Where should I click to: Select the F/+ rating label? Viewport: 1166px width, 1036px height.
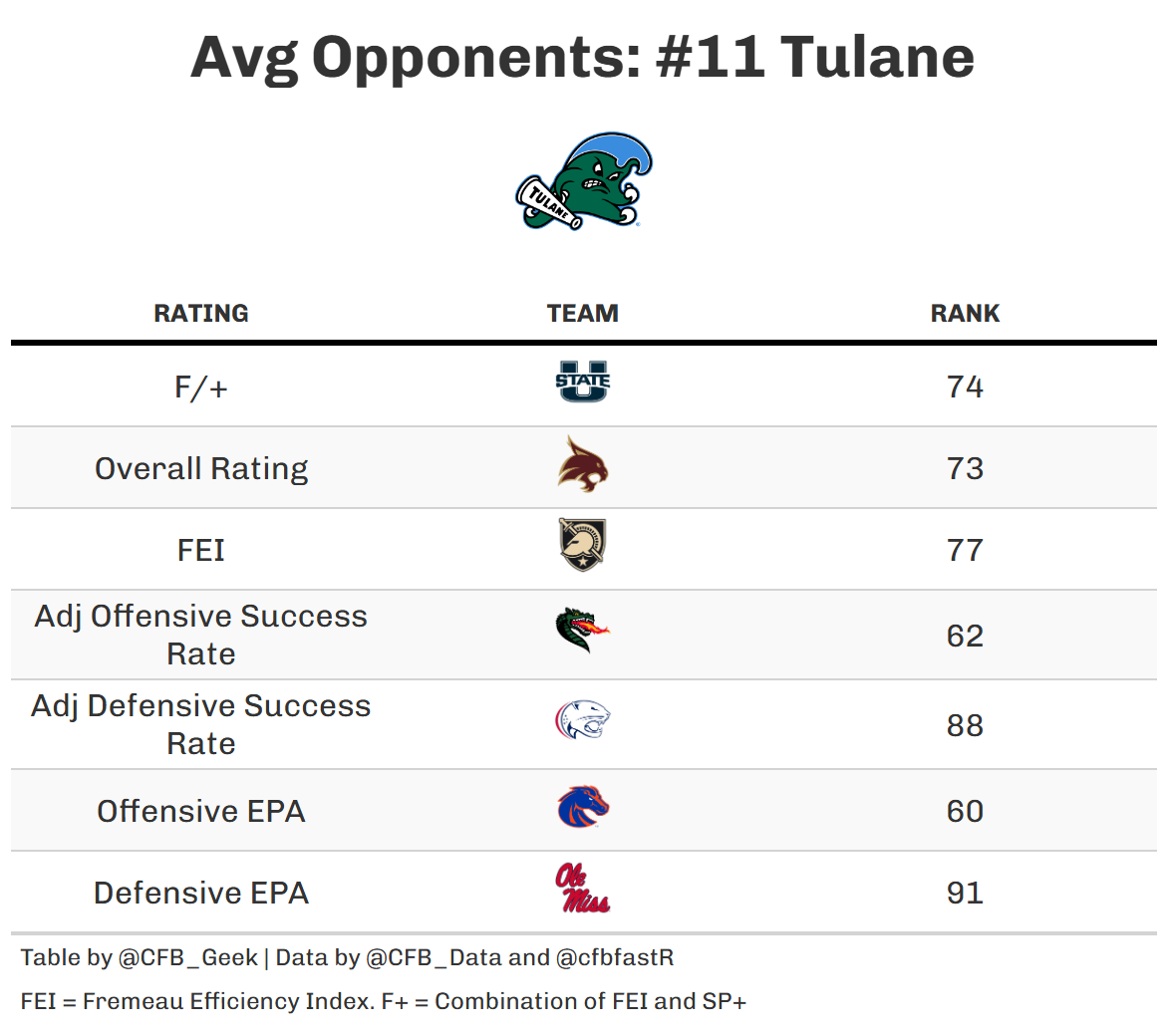(201, 387)
